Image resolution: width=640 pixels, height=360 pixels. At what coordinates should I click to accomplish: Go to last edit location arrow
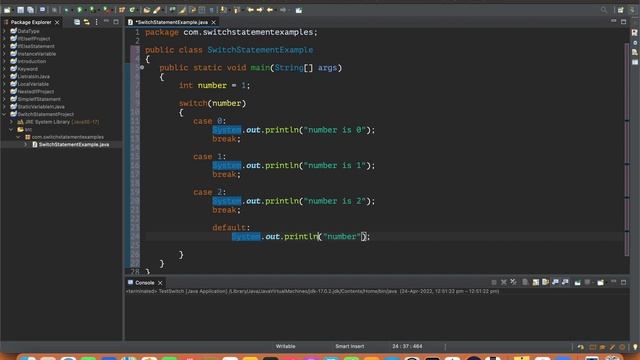[x=250, y=10]
